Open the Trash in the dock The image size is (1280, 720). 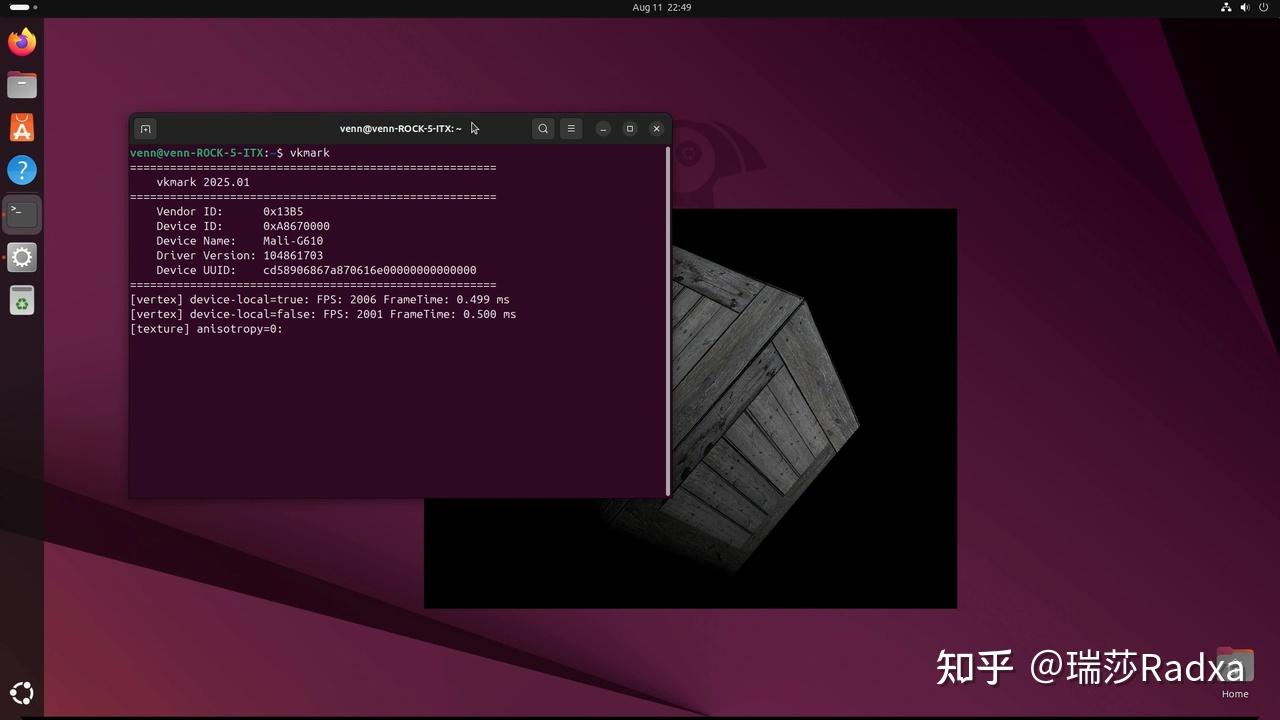click(x=22, y=300)
